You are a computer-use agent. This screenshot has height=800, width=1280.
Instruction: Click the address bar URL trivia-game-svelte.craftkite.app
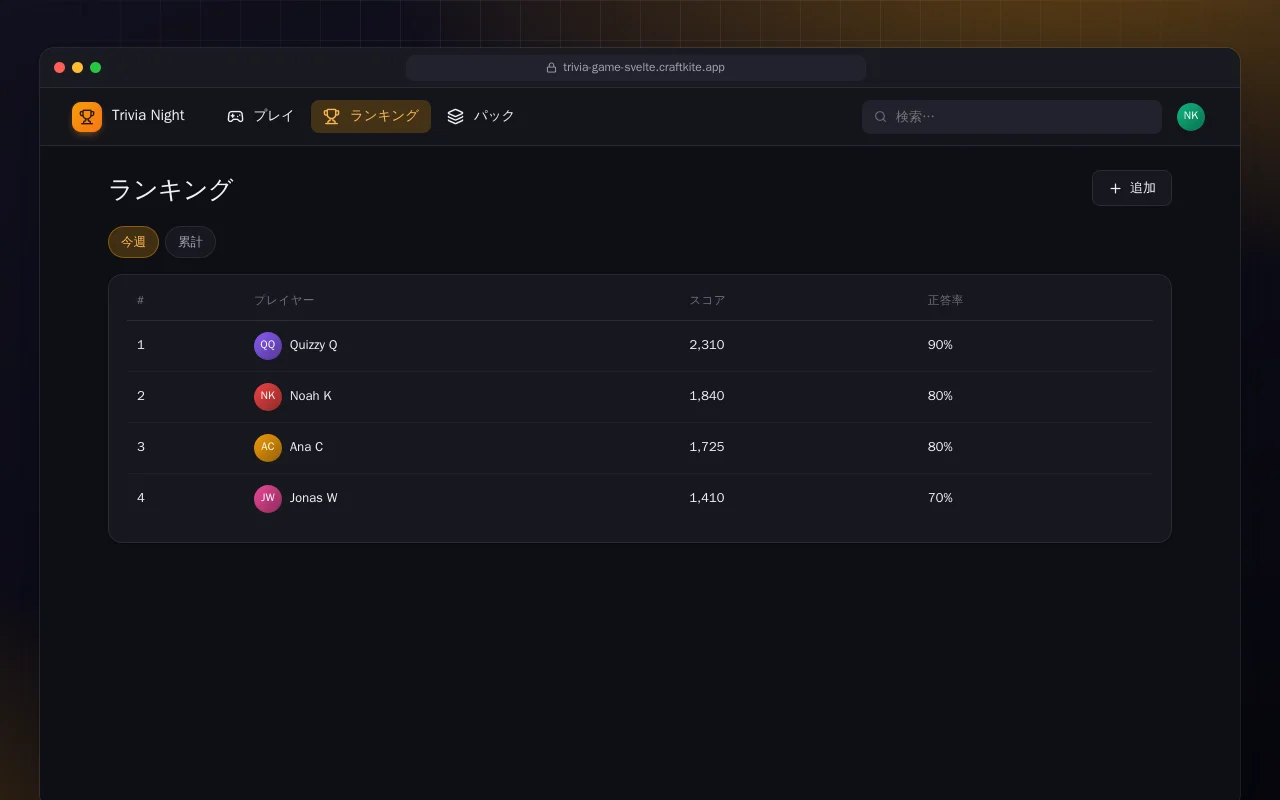644,68
